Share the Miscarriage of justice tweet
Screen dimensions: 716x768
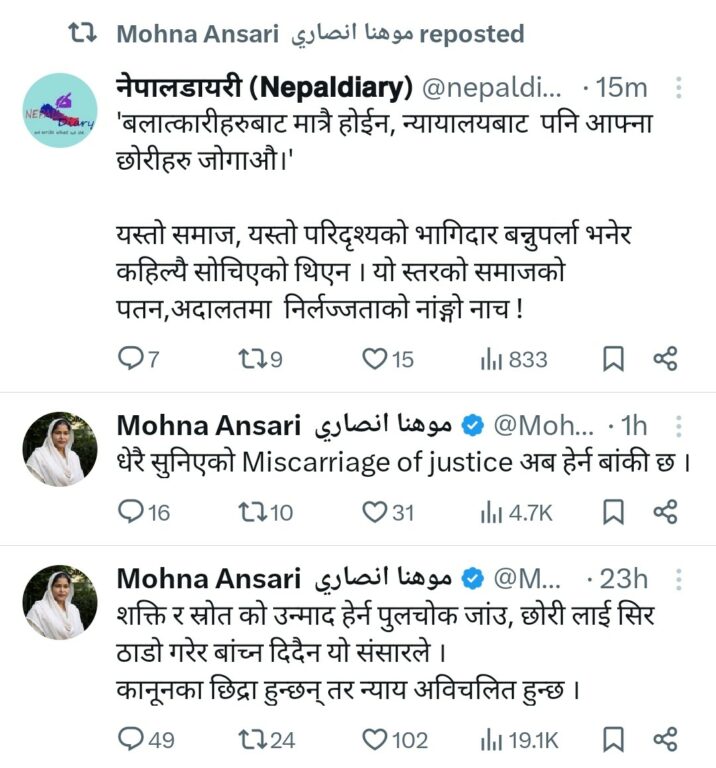point(666,512)
